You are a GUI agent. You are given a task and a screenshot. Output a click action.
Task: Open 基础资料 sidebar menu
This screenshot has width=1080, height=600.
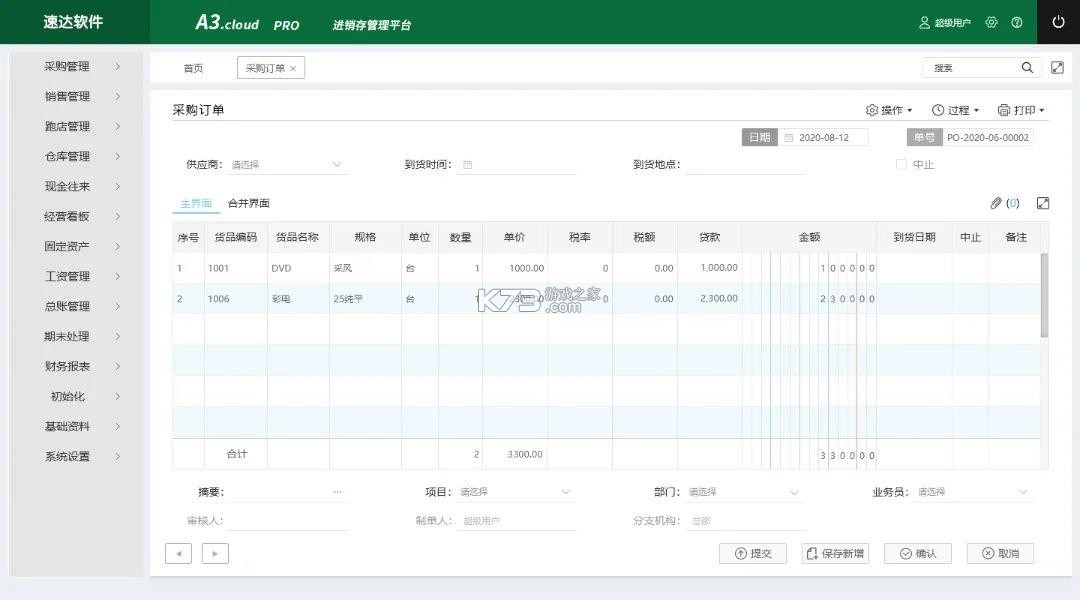tap(76, 426)
